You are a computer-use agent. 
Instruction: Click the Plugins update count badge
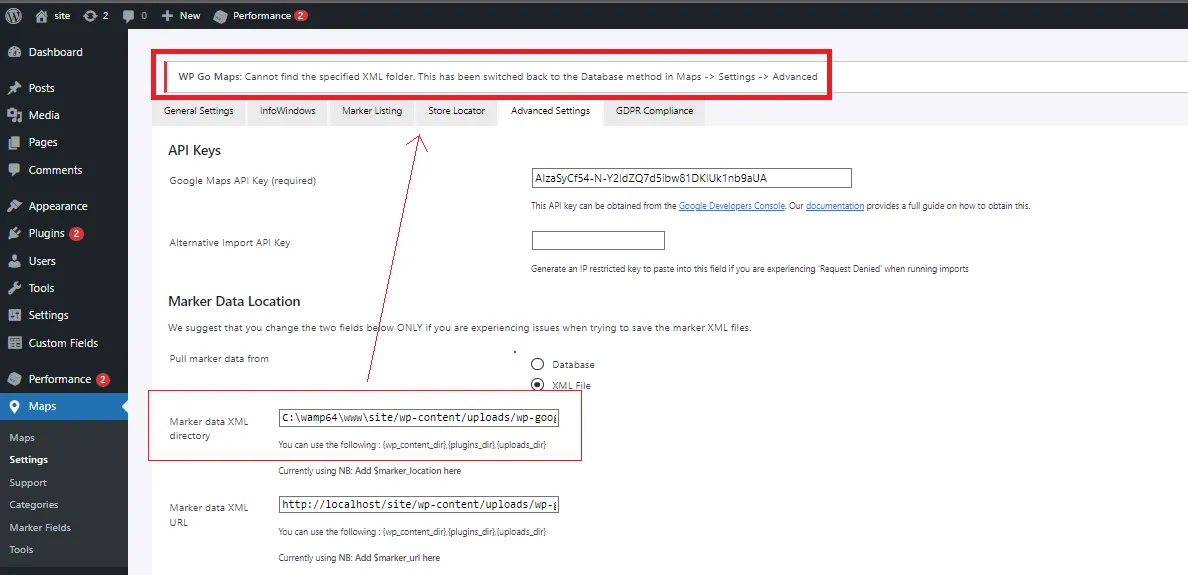(x=76, y=233)
